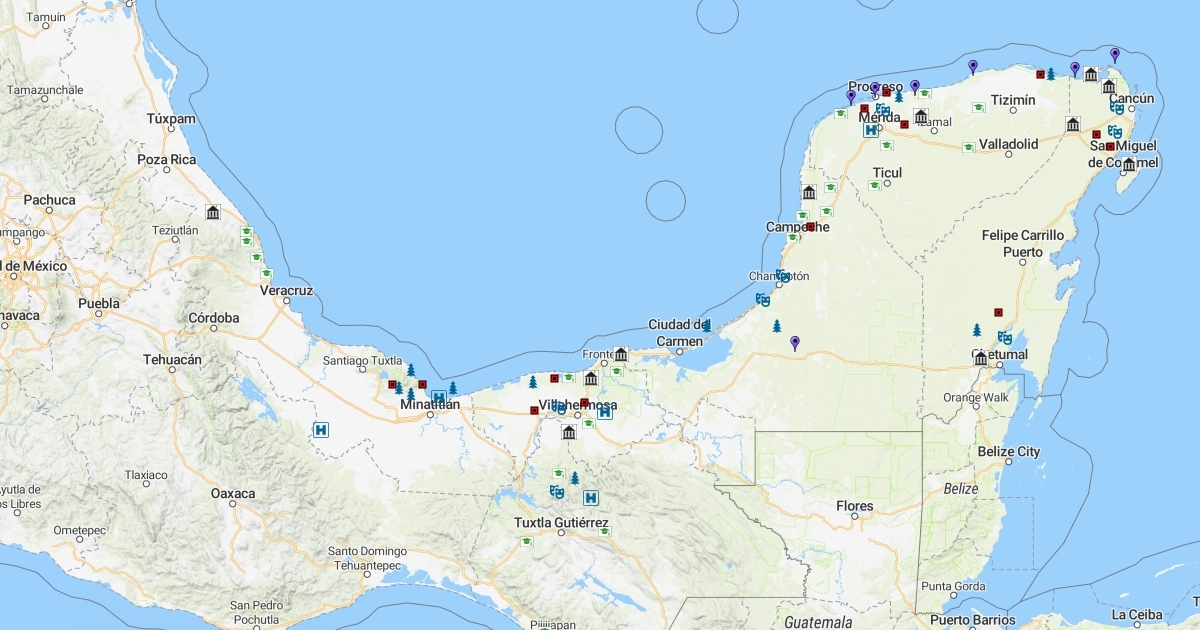The image size is (1200, 630).
Task: Click the theater masks marker near Tuxtla Gutiérrez
Action: pos(557,491)
